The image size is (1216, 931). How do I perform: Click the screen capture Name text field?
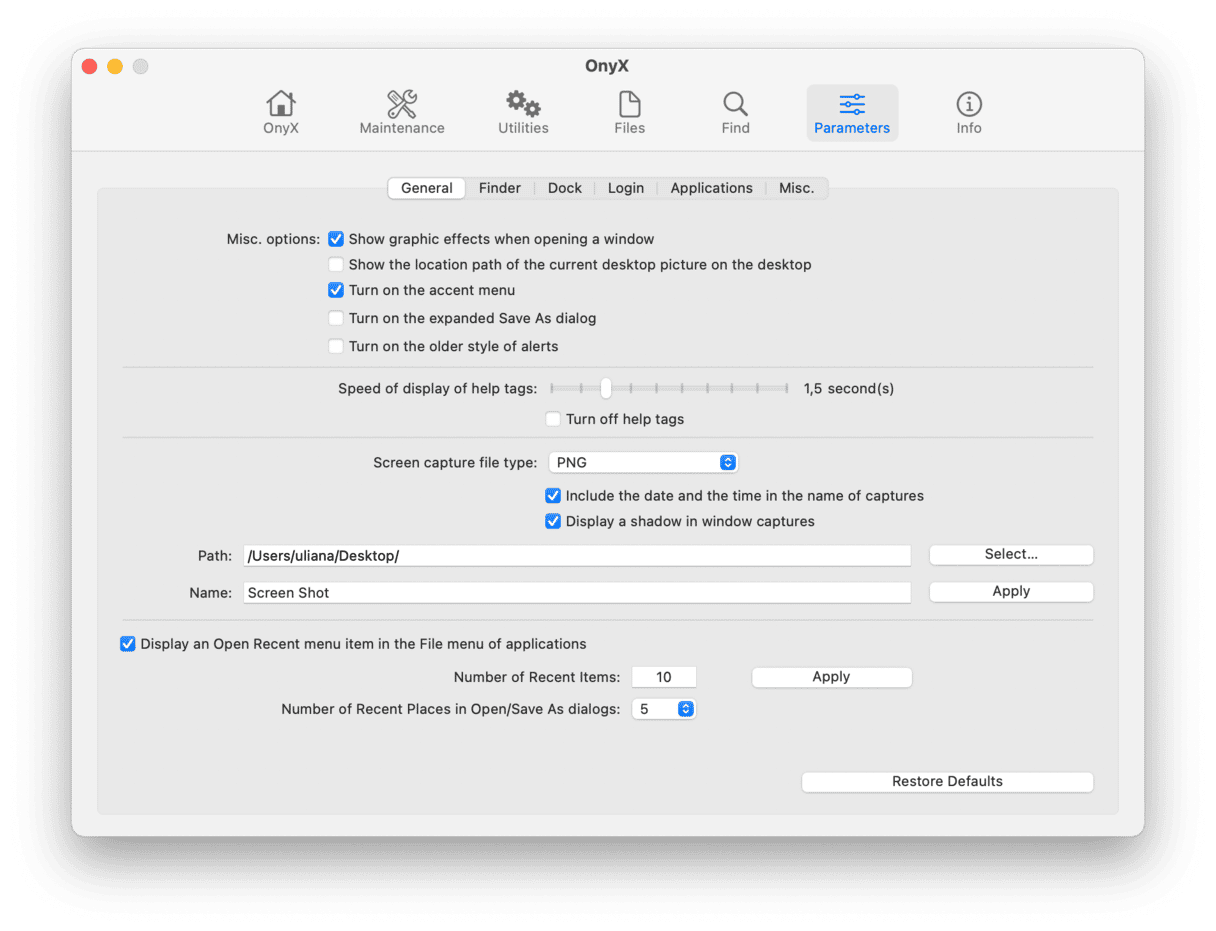point(577,593)
